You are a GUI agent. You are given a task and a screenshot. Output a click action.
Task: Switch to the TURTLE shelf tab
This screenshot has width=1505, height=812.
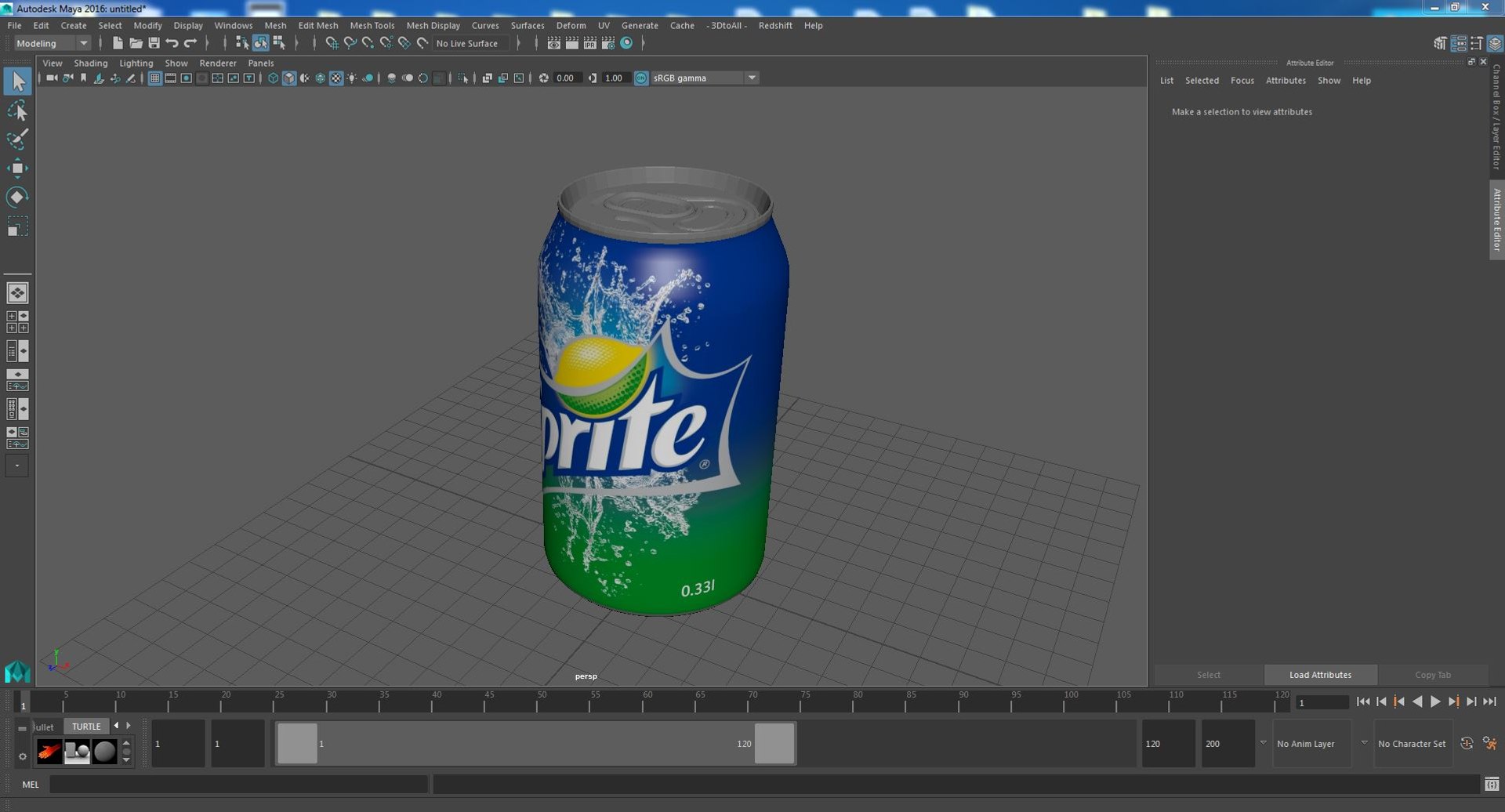[86, 727]
